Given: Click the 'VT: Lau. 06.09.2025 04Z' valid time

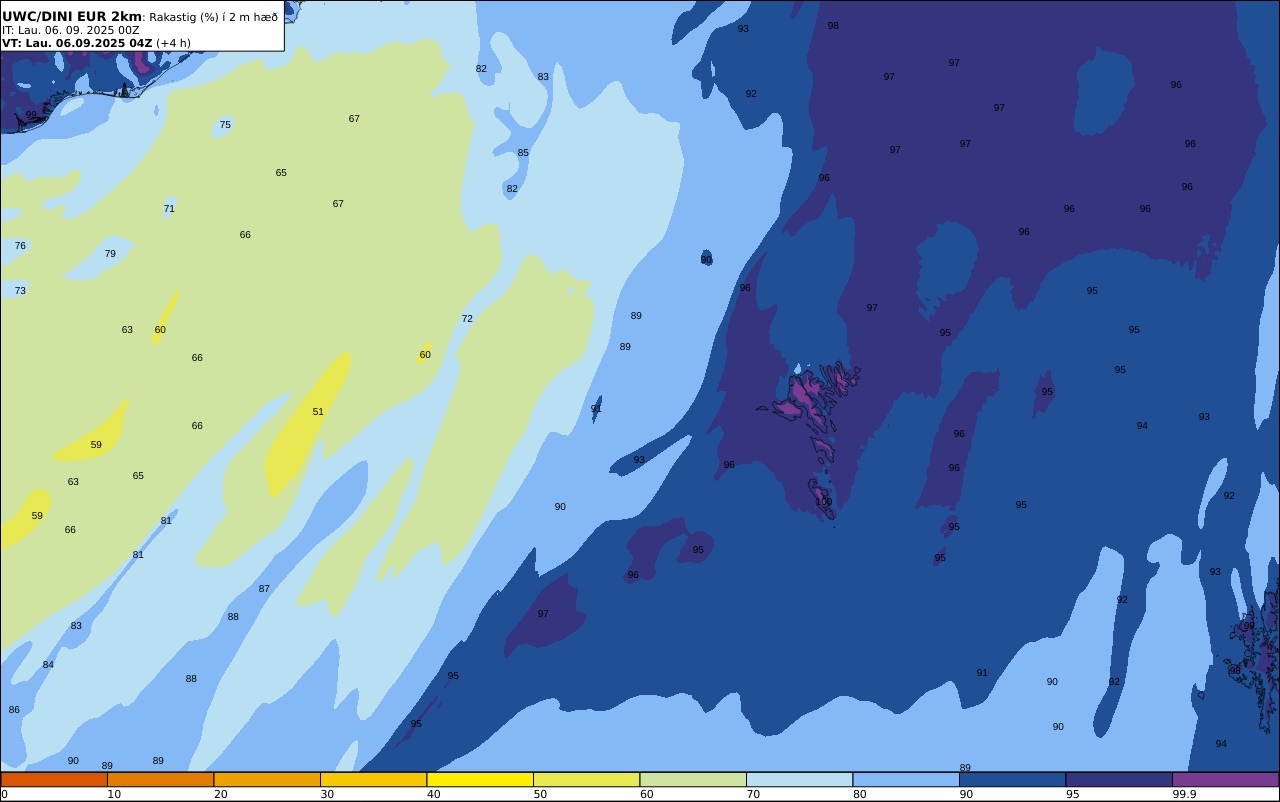Looking at the screenshot, I should click(x=77, y=43).
